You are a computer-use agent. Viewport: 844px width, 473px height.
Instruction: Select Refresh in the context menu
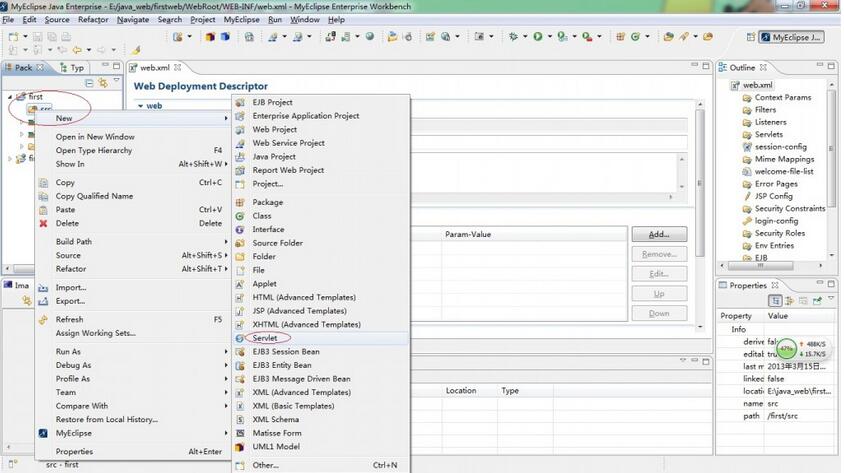point(69,319)
